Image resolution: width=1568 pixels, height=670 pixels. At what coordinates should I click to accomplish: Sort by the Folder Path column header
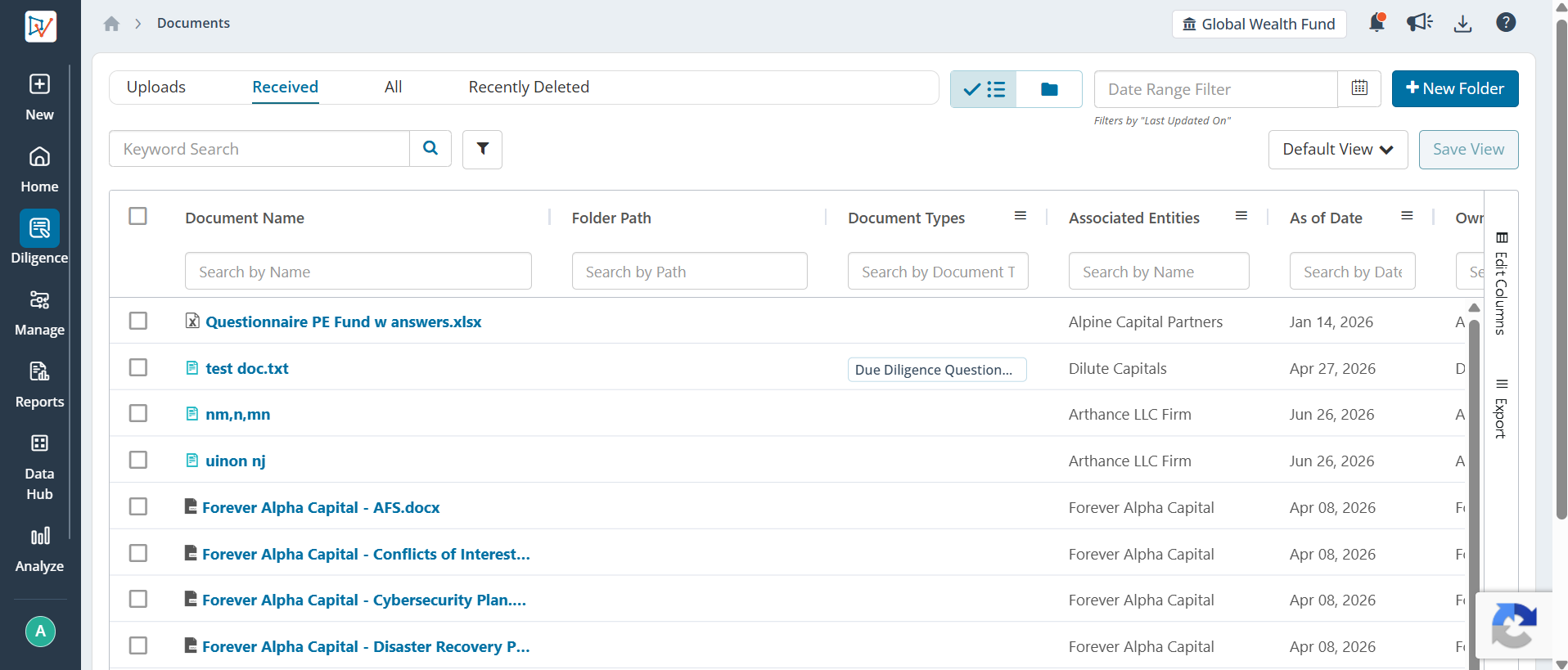(611, 218)
